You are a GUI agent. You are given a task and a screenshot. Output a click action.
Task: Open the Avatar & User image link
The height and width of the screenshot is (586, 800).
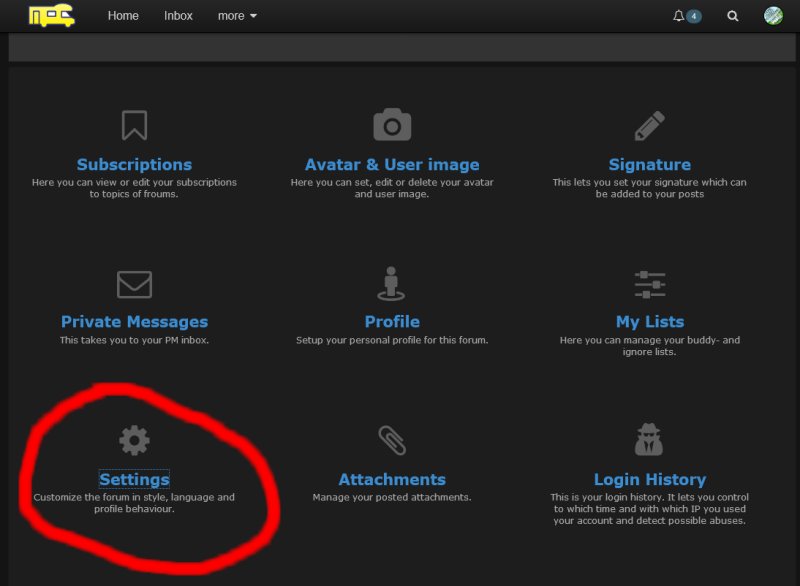point(392,165)
